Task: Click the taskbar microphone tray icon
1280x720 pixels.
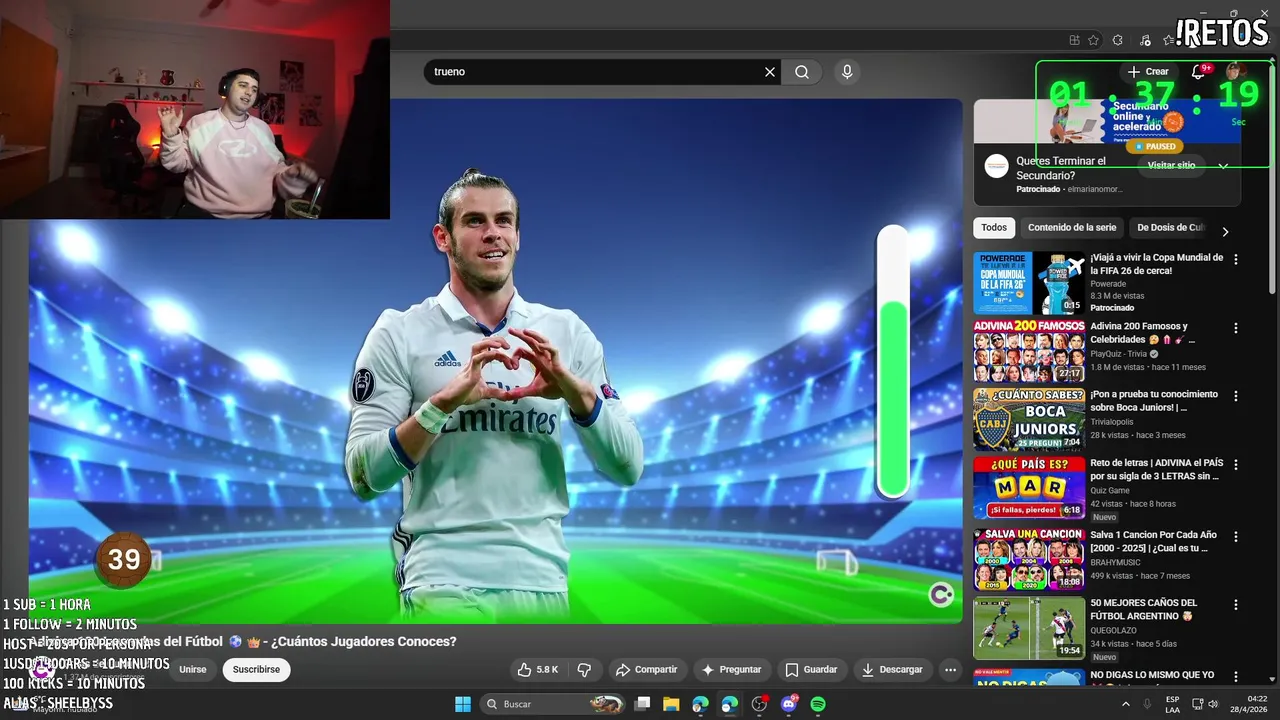Action: click(1147, 704)
